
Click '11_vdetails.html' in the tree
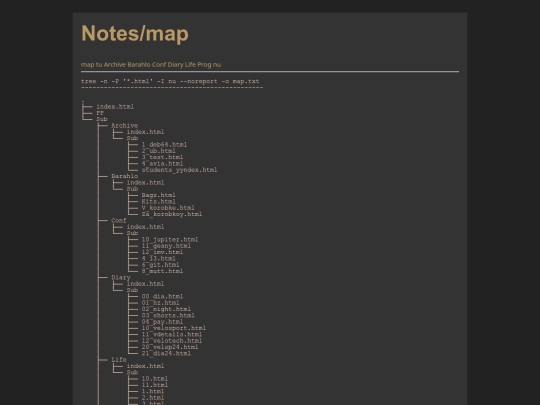(x=172, y=334)
